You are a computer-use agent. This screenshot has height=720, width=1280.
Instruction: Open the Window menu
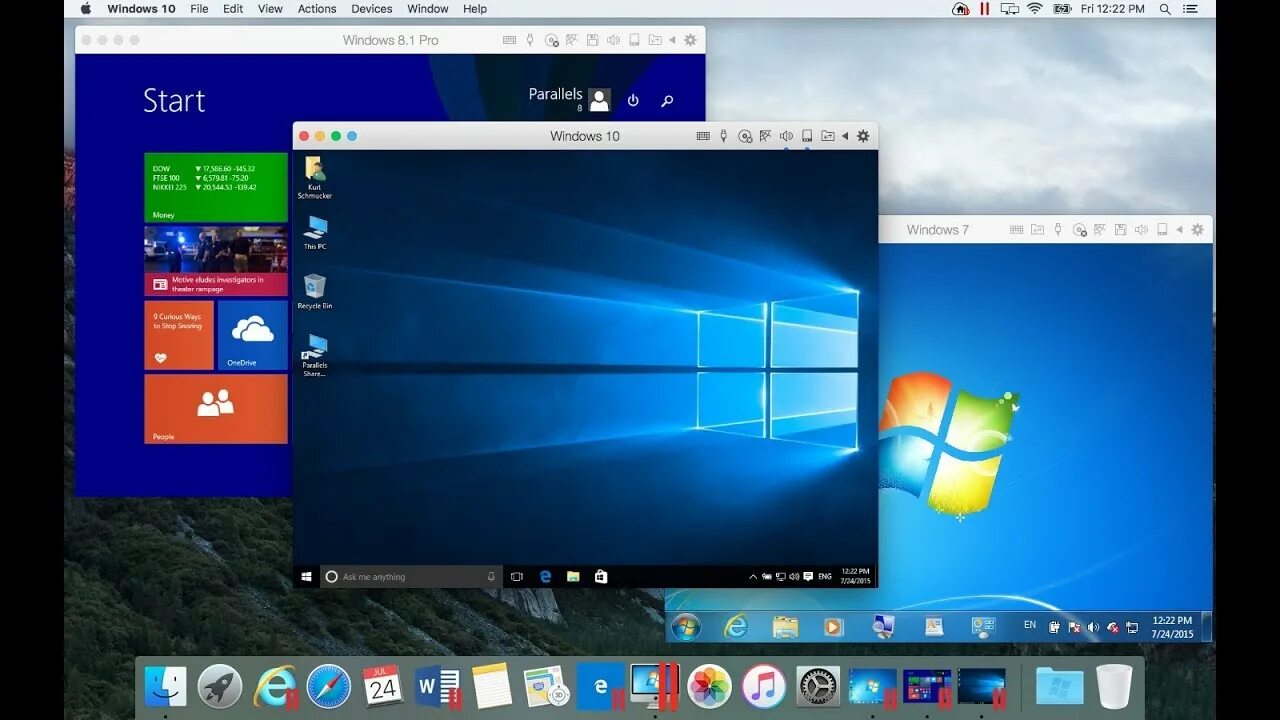point(428,9)
